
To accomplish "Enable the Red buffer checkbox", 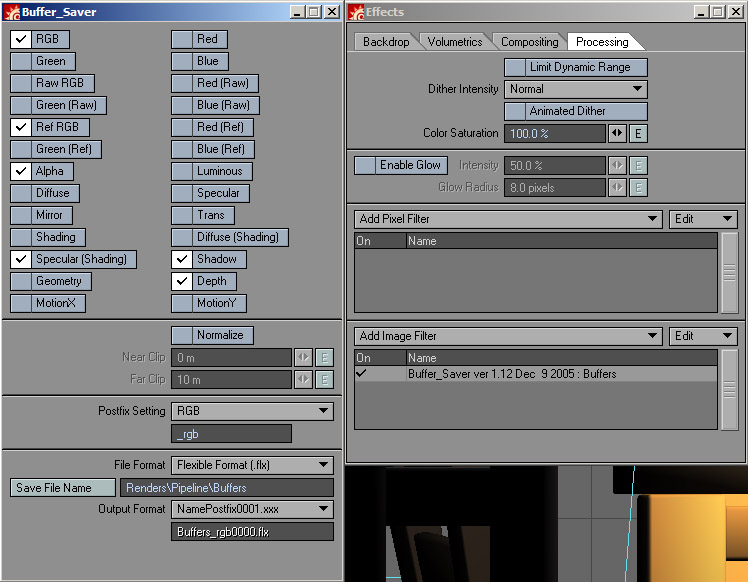I will [x=182, y=39].
